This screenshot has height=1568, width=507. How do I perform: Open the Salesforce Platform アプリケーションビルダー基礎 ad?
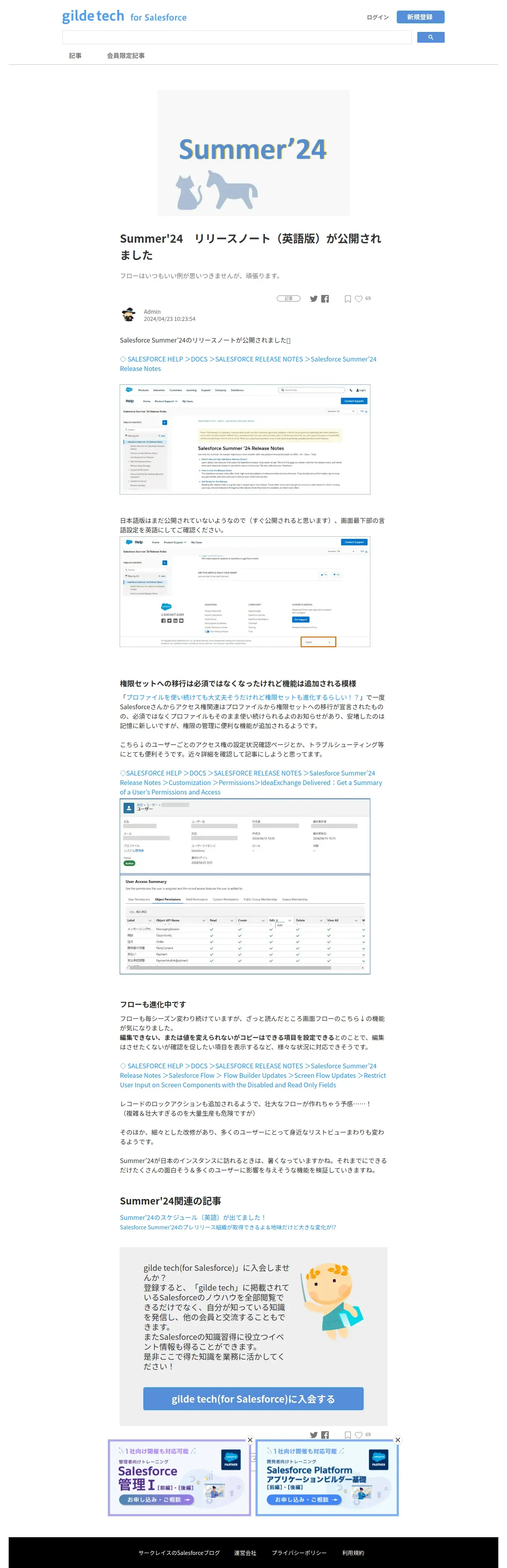(327, 1477)
